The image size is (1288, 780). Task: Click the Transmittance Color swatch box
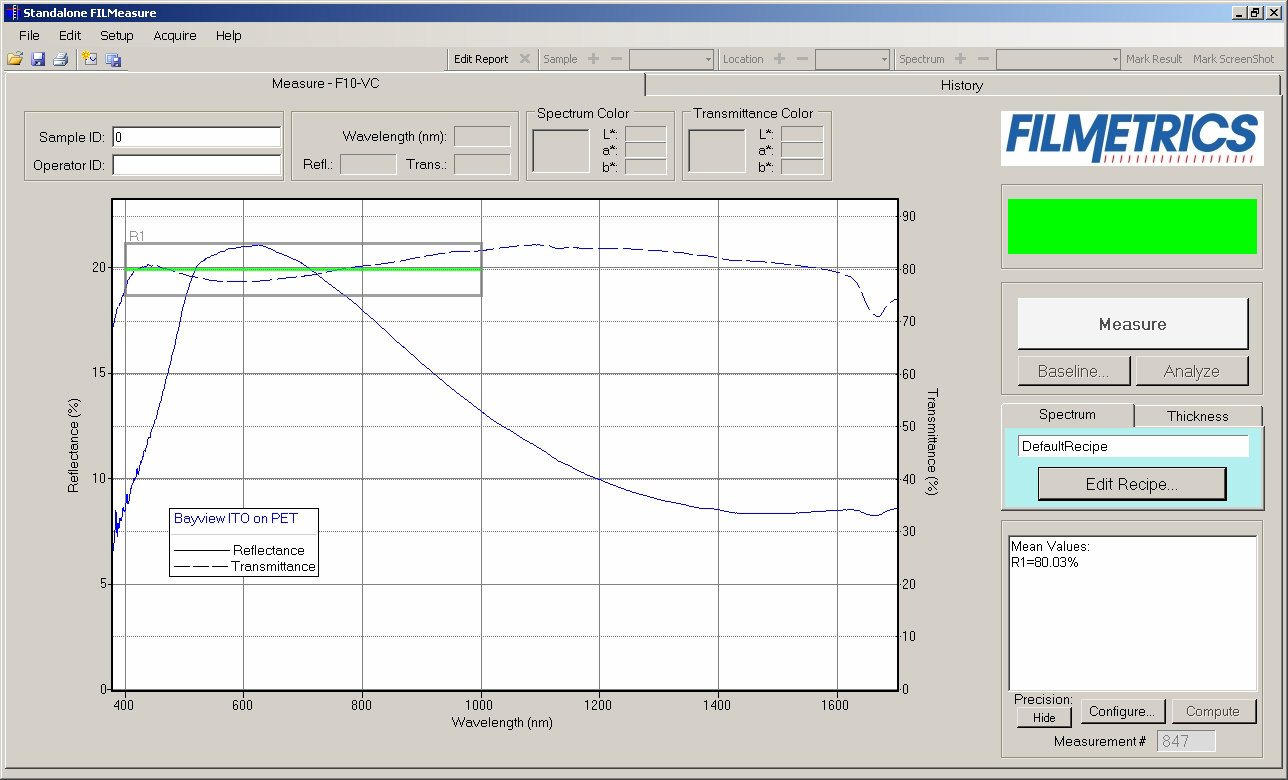[x=717, y=151]
